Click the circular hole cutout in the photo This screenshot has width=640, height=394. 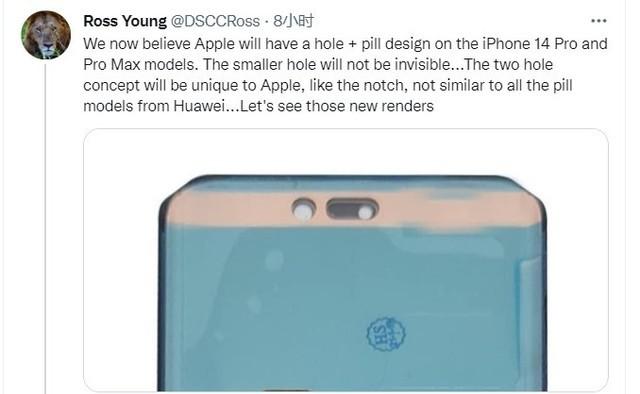pyautogui.click(x=304, y=209)
